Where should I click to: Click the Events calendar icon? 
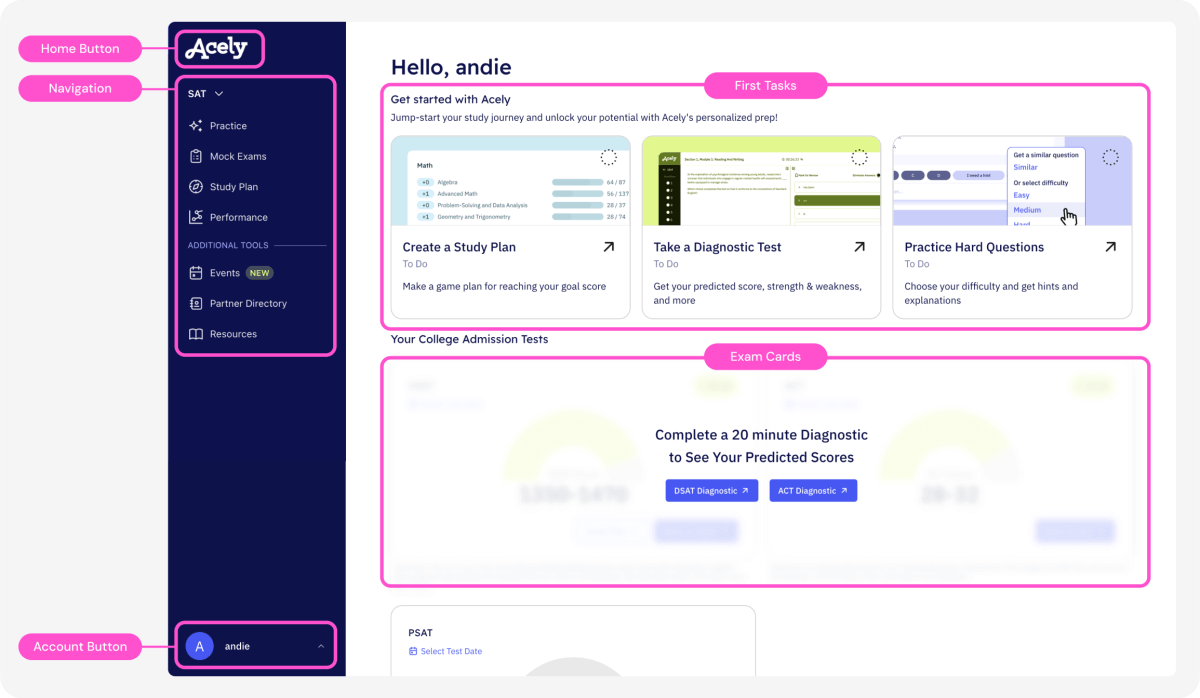tap(196, 273)
